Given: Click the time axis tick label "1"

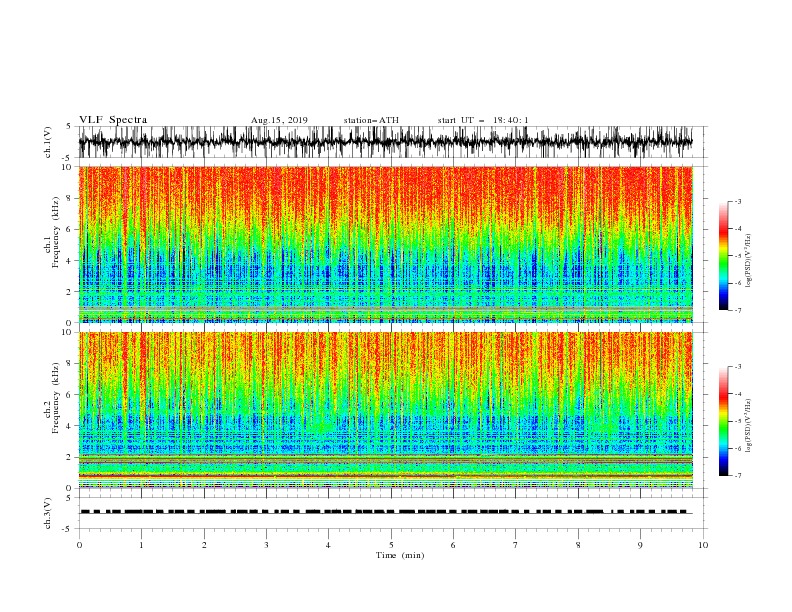Looking at the screenshot, I should point(141,545).
